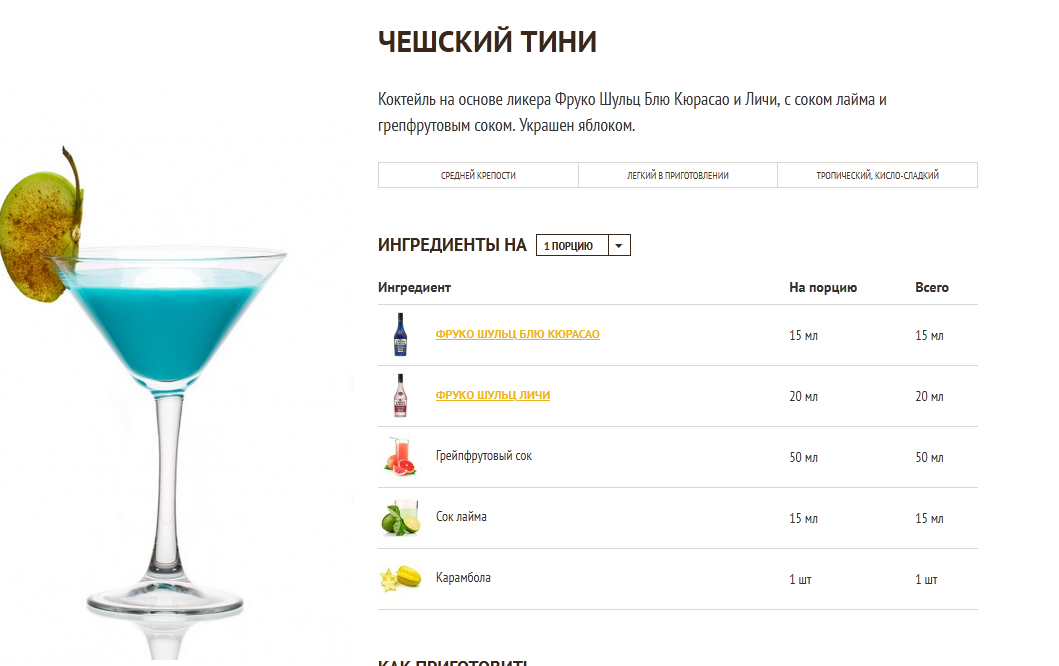The height and width of the screenshot is (666, 1059).
Task: Click Сок лайма ingredient name
Action: (461, 517)
